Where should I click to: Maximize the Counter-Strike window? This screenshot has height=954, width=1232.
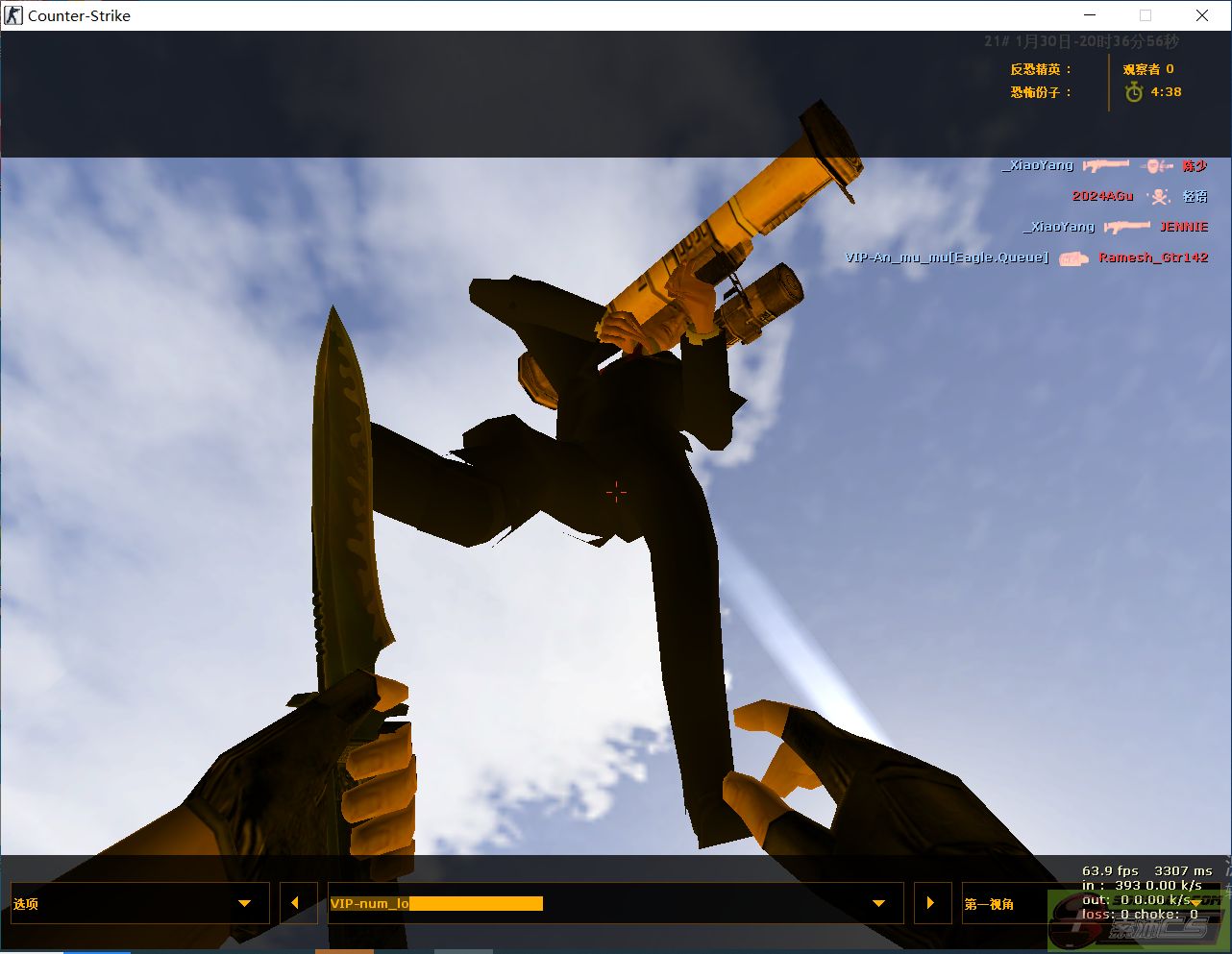1146,15
